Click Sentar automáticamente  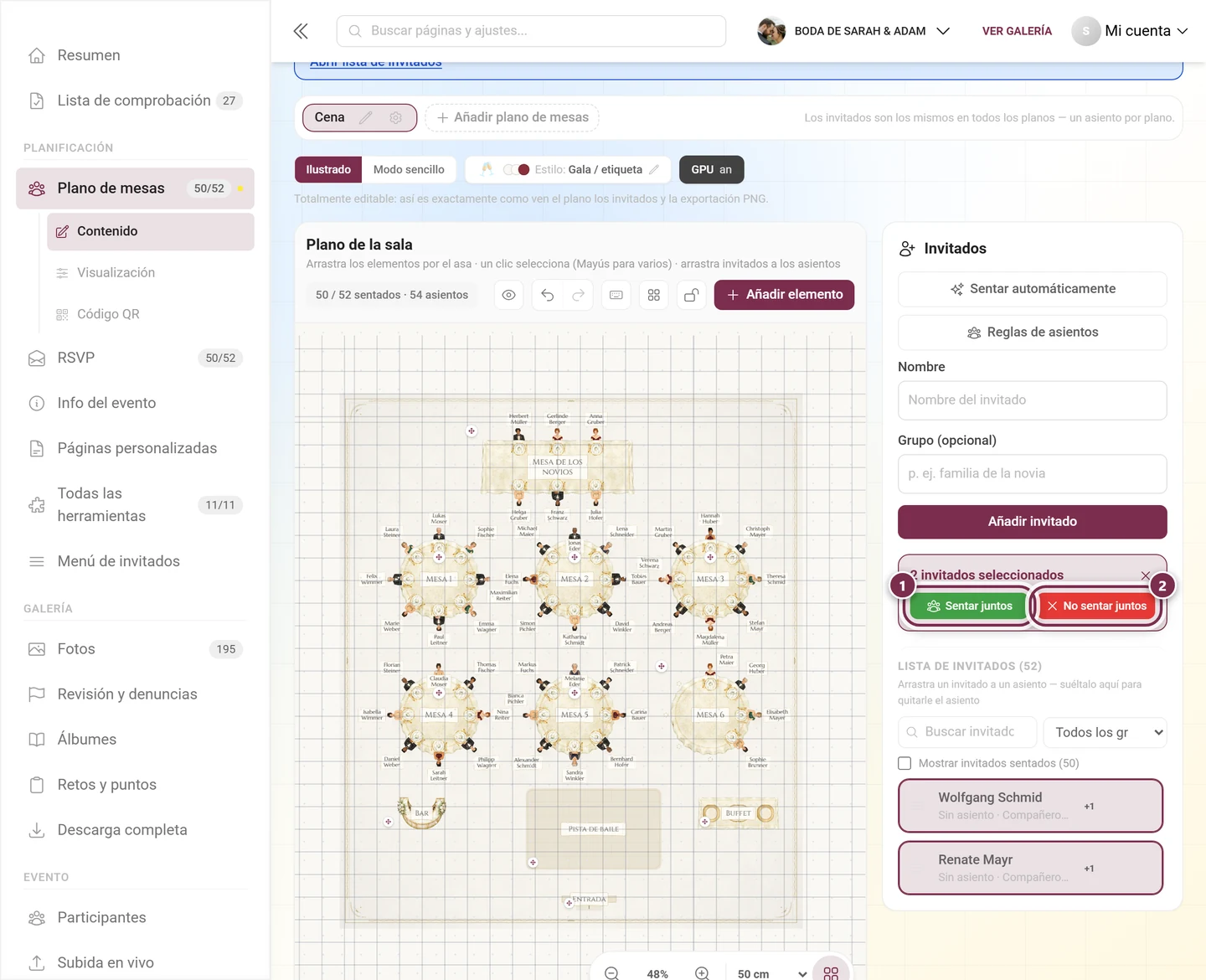pos(1033,289)
